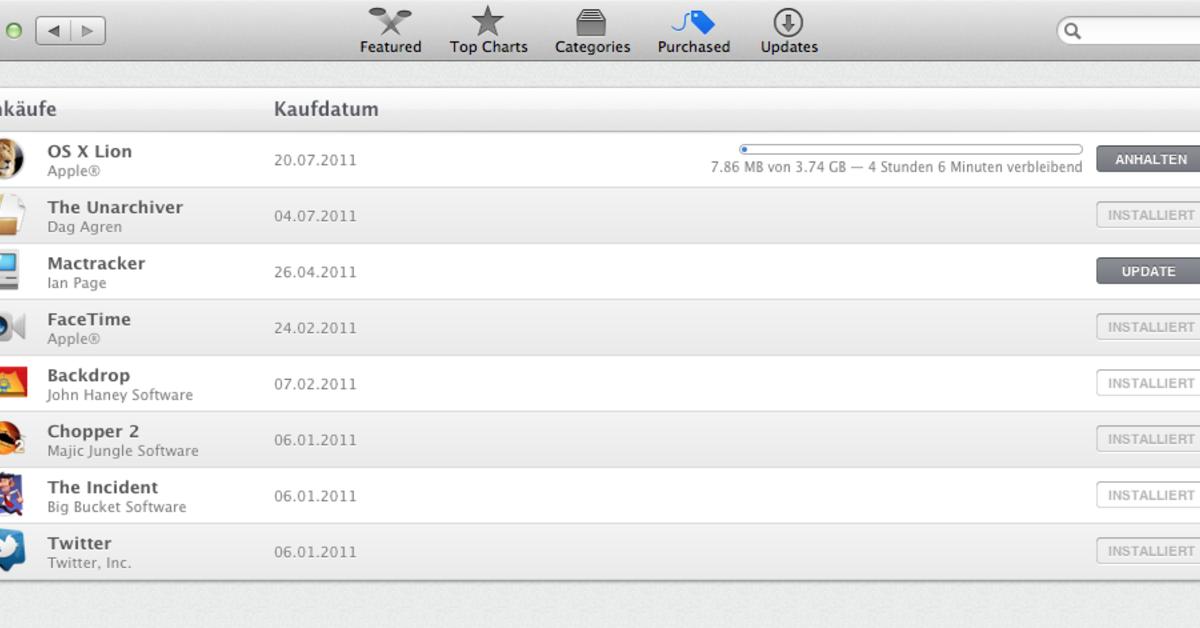Click purchase date 20.07.2011

coord(315,160)
